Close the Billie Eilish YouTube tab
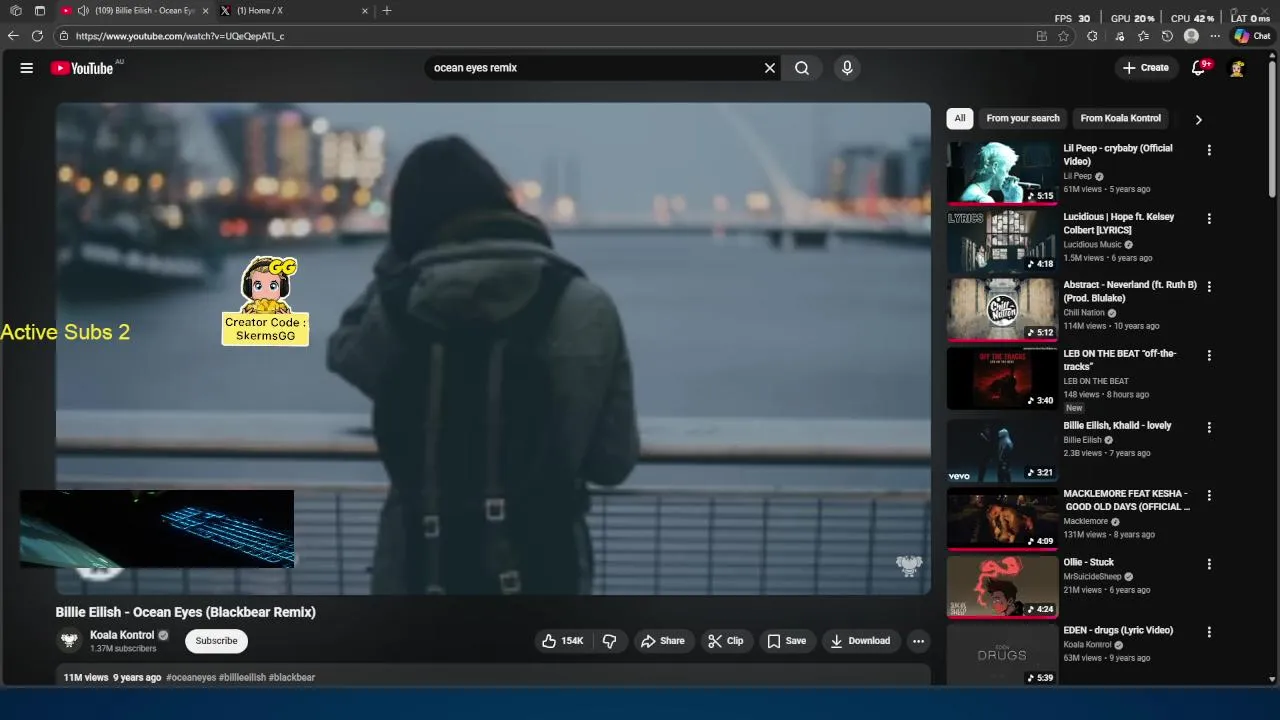Screen dimensions: 1280x720 click(205, 11)
